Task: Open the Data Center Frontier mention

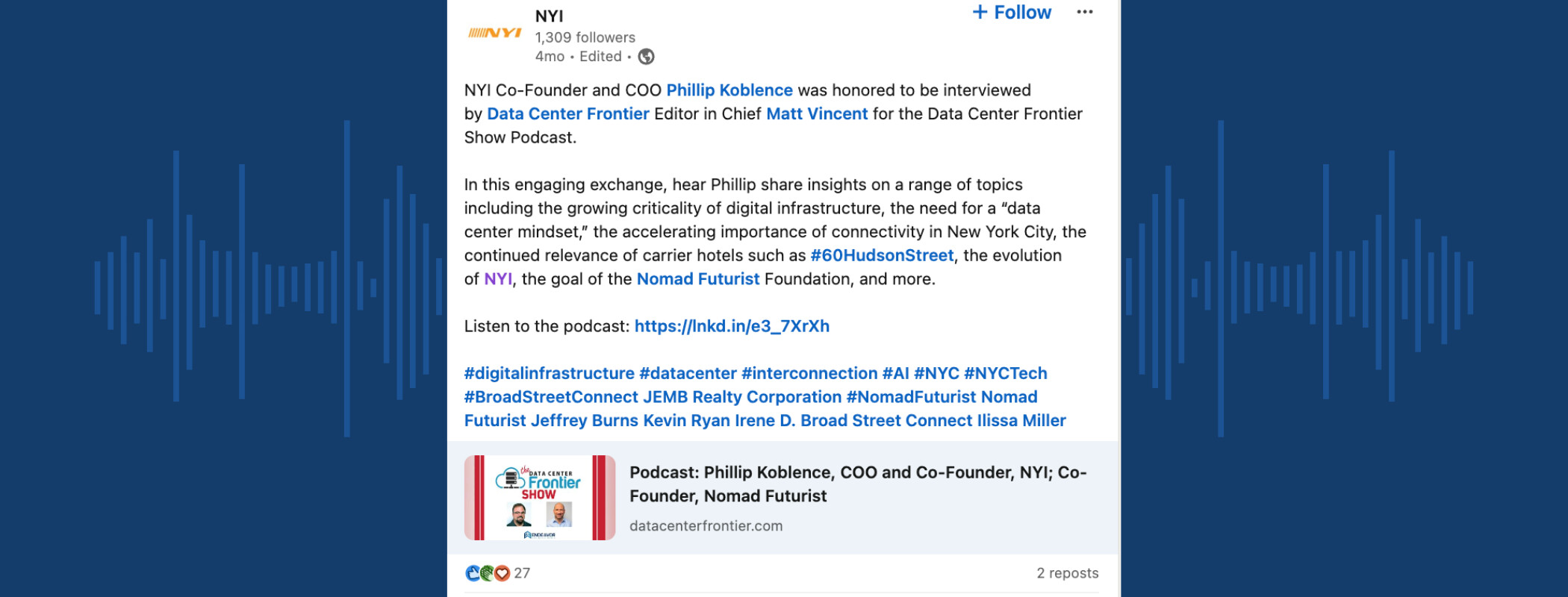Action: 567,114
